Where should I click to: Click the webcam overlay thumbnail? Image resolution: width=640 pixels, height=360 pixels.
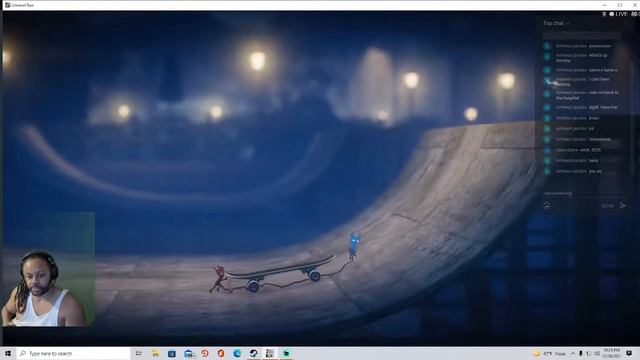(49, 269)
